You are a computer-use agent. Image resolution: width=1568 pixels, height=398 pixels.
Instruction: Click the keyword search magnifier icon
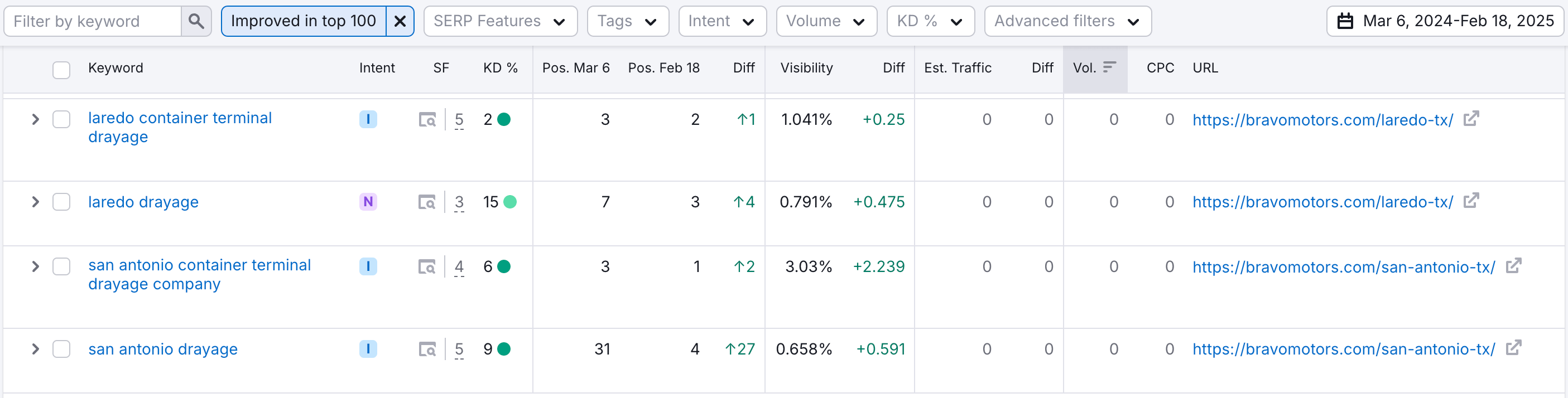(x=196, y=21)
